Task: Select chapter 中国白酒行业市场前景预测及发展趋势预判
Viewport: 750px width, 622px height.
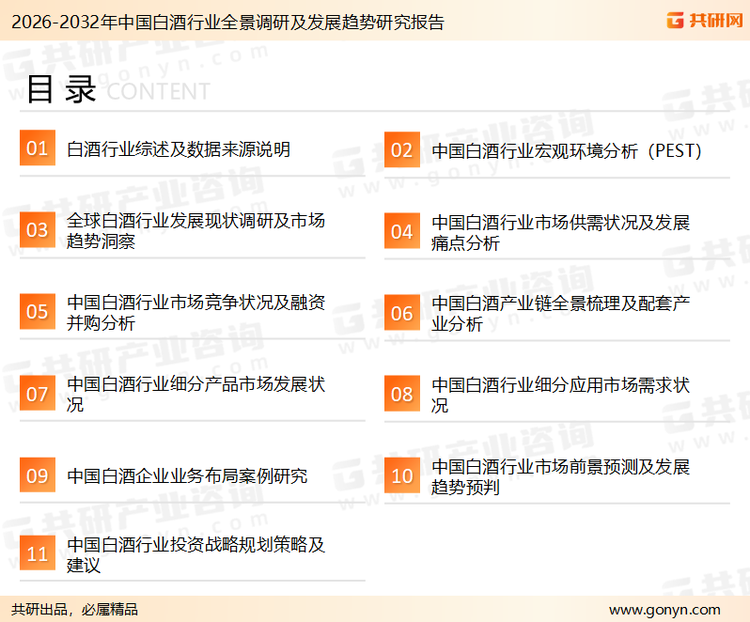Action: click(560, 477)
